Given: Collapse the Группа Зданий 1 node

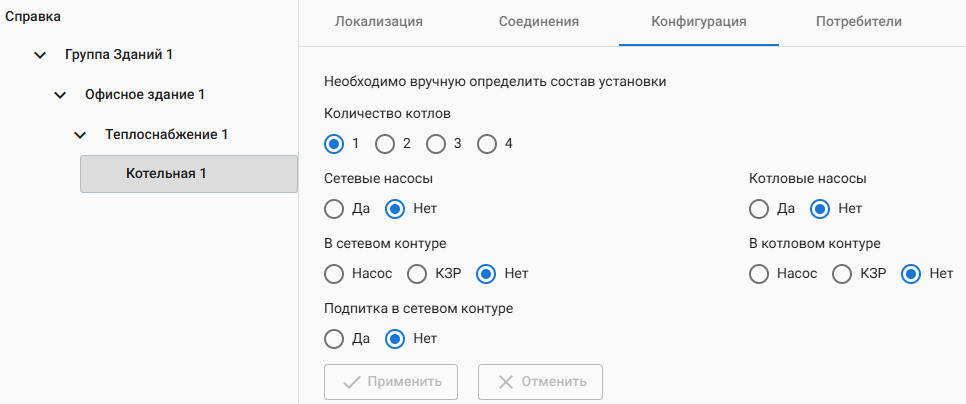Looking at the screenshot, I should point(40,55).
